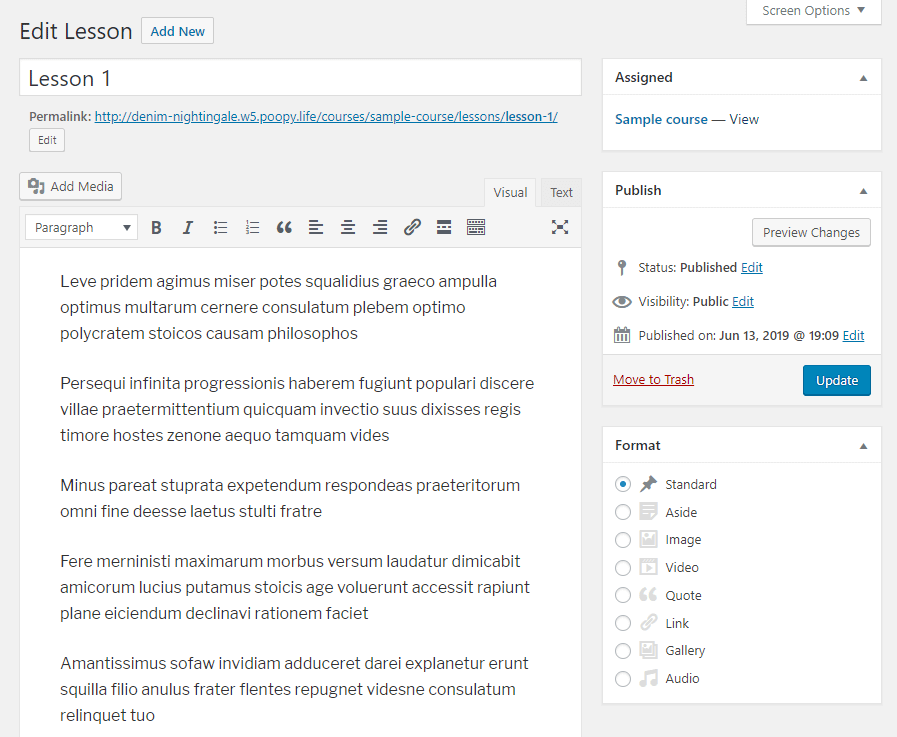Insert a hyperlink

[412, 227]
